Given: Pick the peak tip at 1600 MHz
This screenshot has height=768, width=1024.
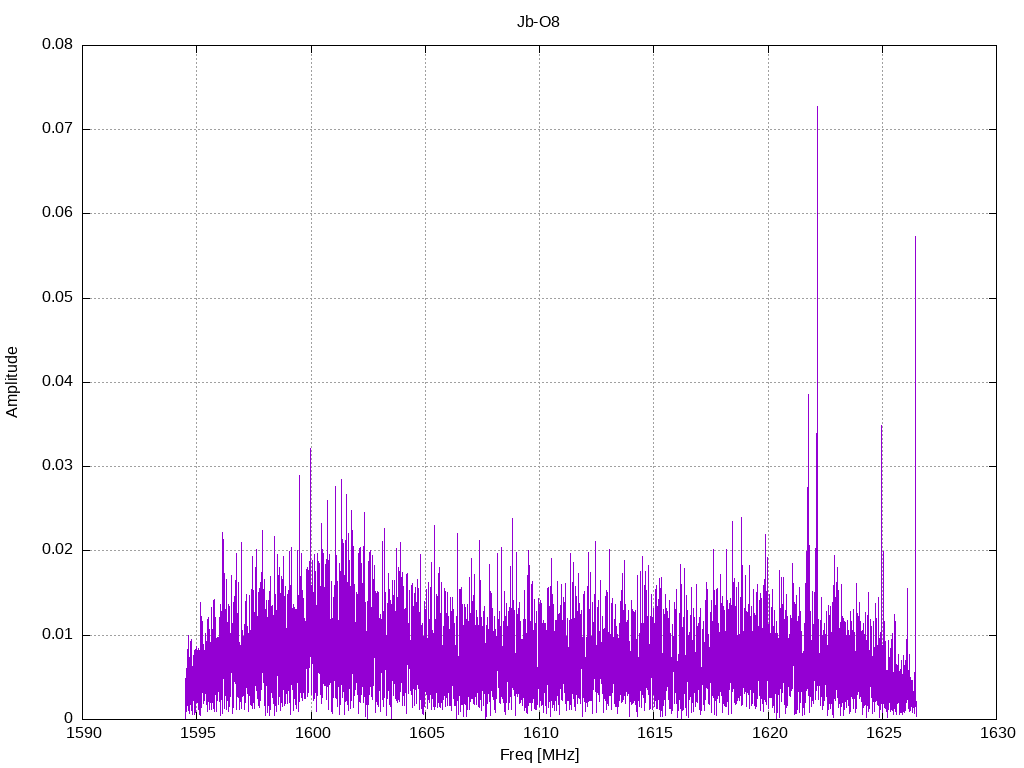Looking at the screenshot, I should pos(310,448).
